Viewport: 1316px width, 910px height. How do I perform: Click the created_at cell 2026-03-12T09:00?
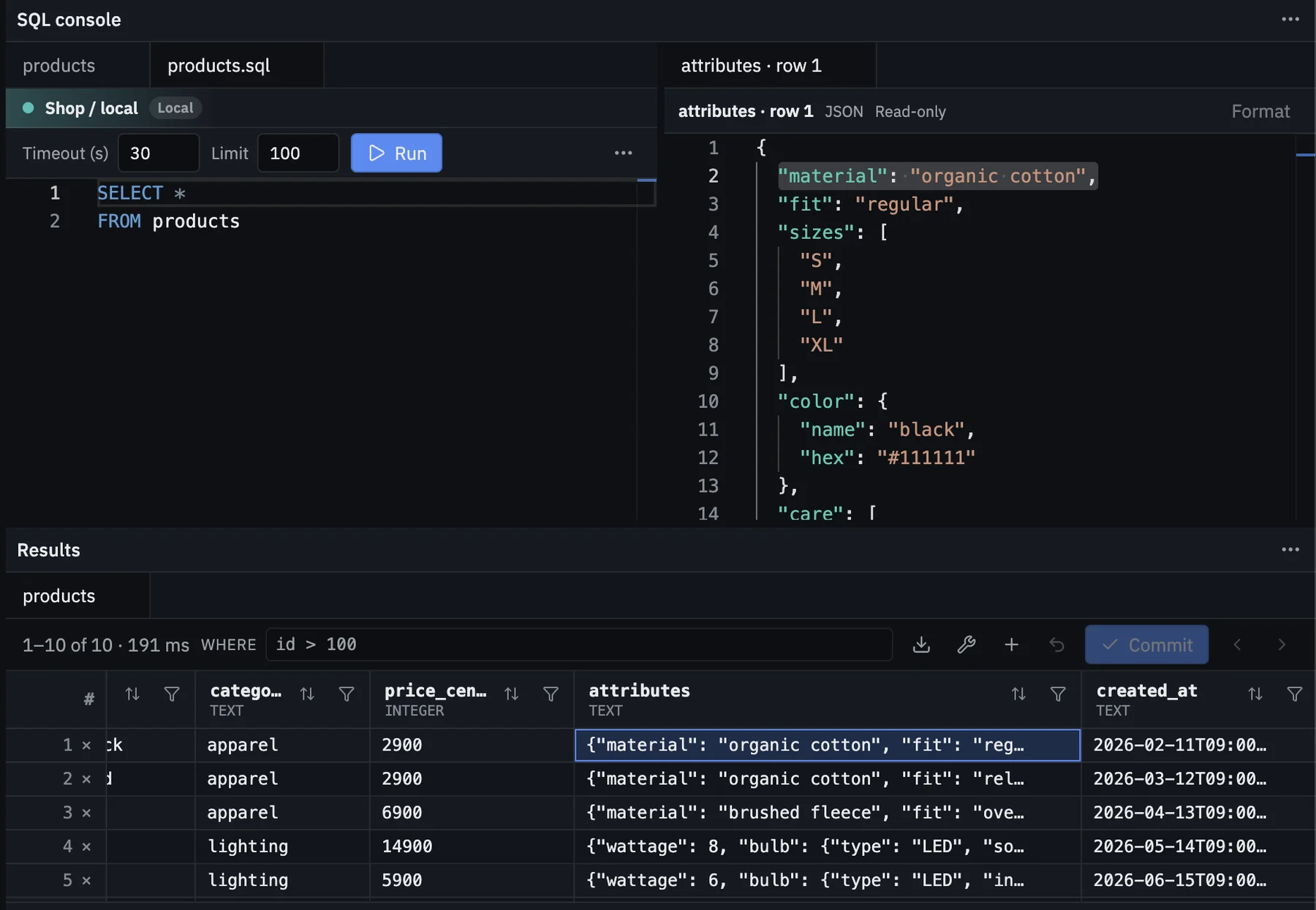click(1198, 779)
